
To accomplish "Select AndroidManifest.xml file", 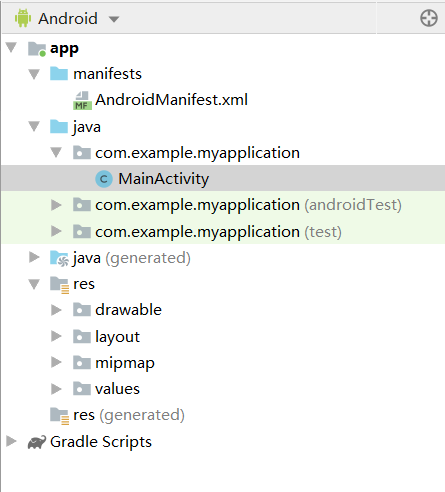I will [x=171, y=100].
